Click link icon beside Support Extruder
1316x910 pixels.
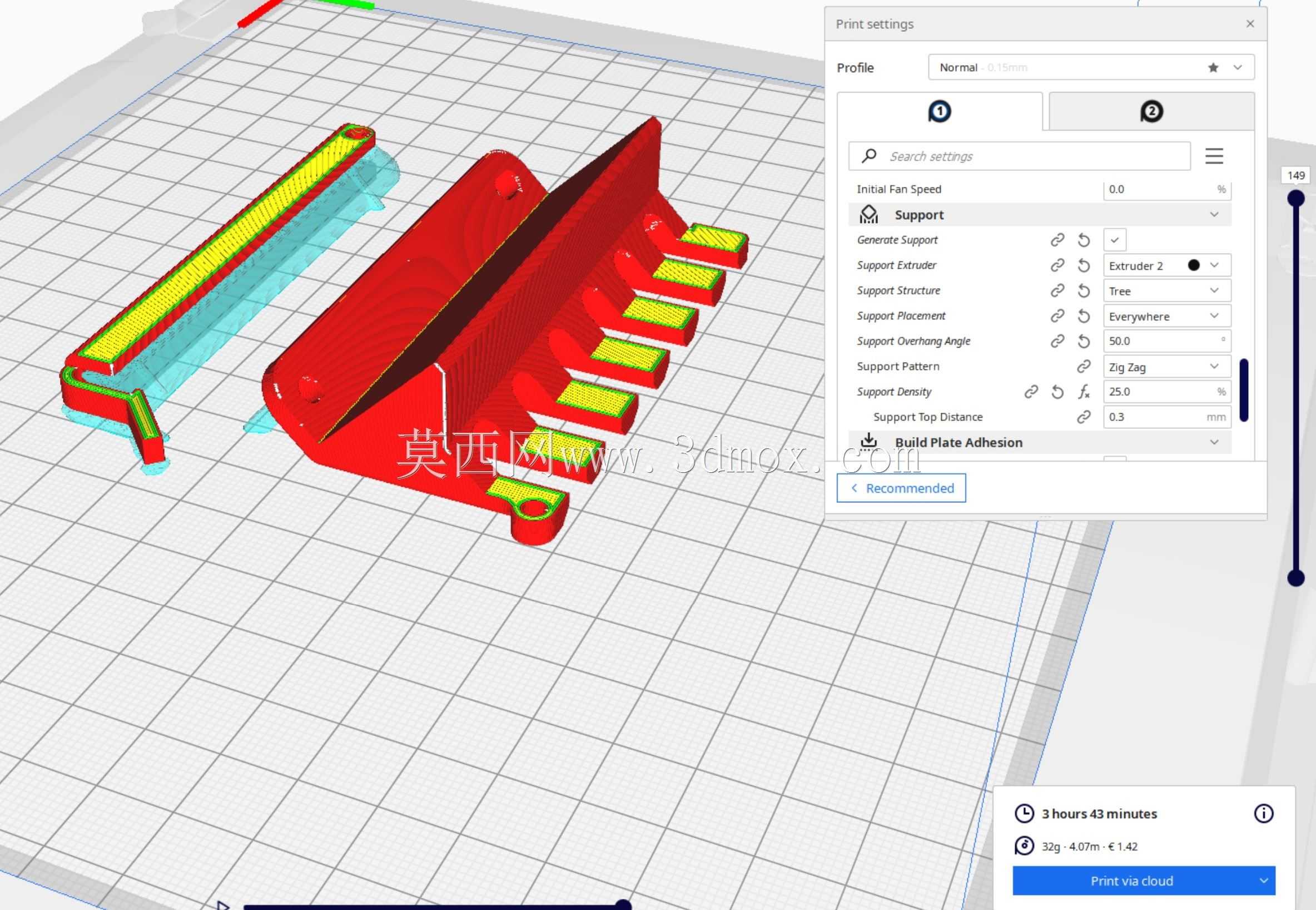[1057, 265]
